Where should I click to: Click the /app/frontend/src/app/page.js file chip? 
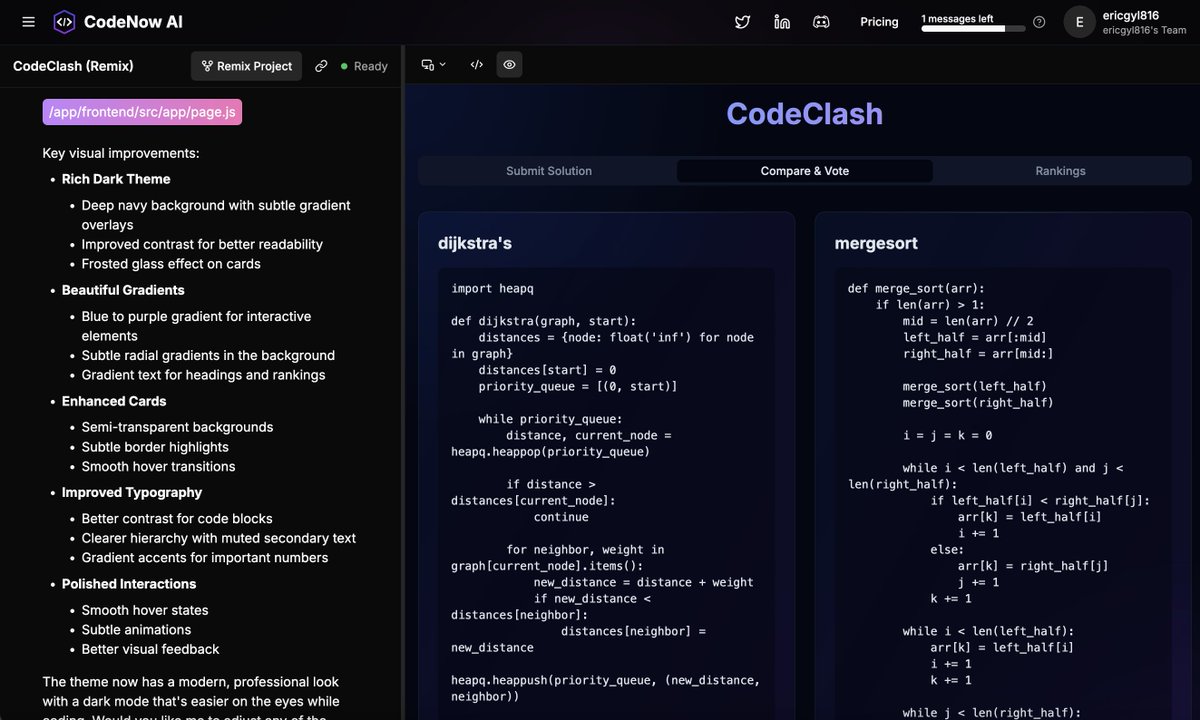[142, 112]
